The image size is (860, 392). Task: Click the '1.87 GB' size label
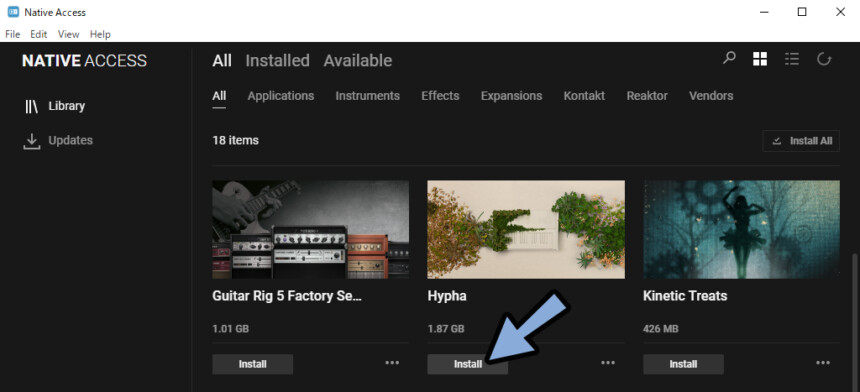(x=446, y=329)
